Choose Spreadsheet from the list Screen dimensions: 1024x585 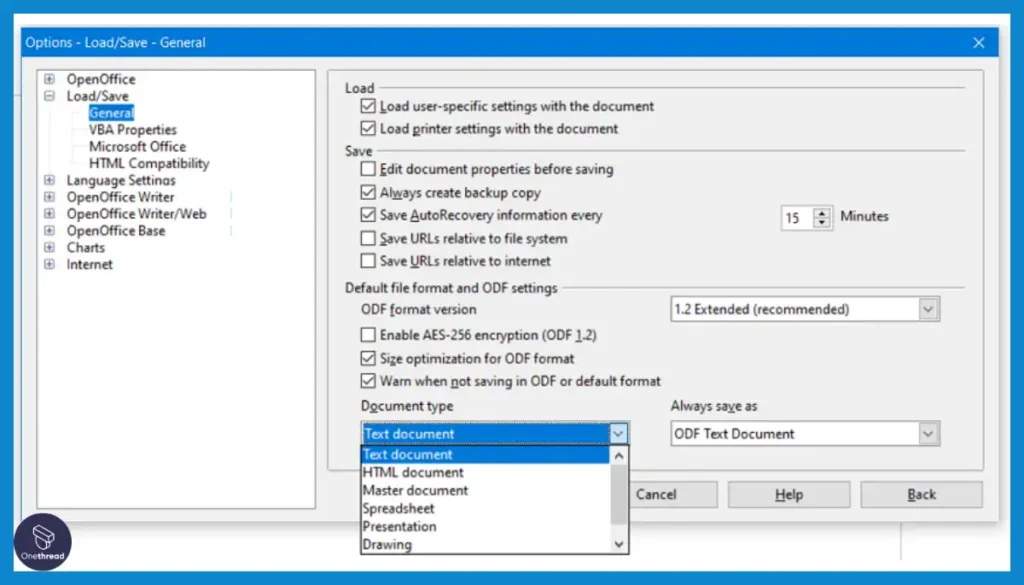(485, 508)
